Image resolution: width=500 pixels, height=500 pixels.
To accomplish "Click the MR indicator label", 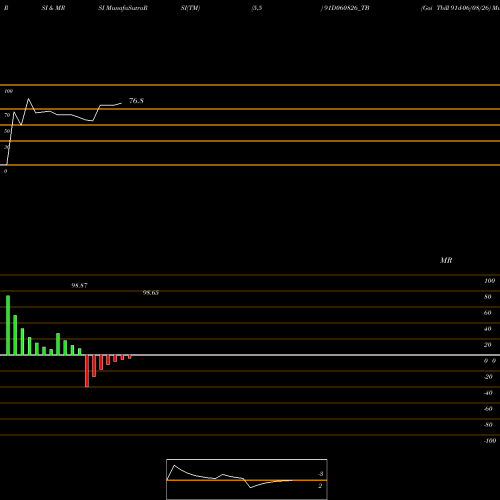I will click(446, 260).
